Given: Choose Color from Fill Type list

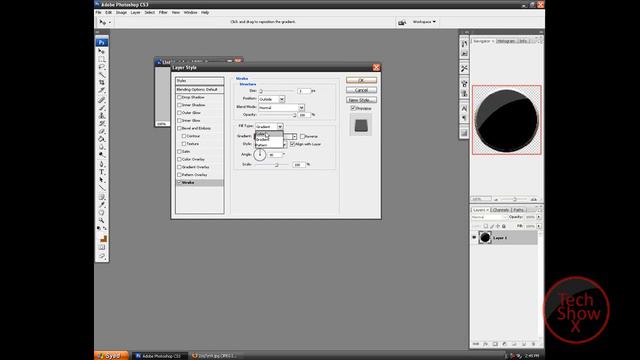Looking at the screenshot, I should click(x=269, y=134).
